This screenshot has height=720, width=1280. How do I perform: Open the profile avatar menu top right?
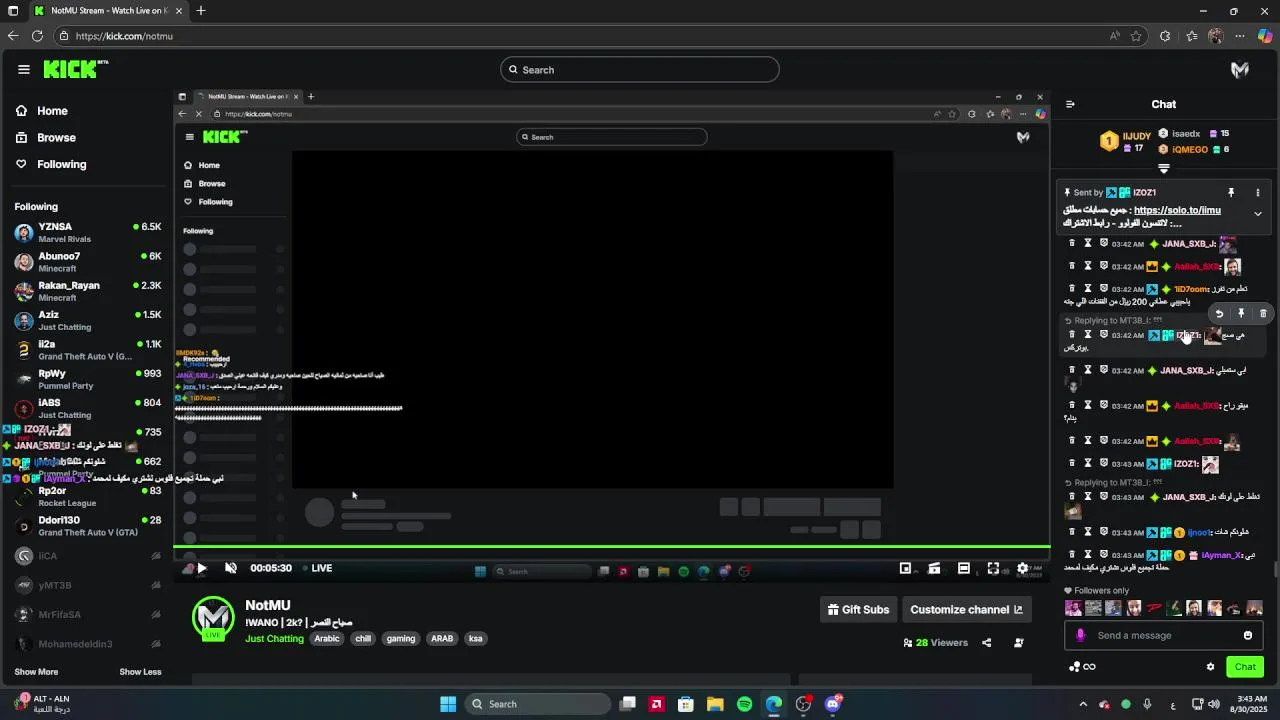pos(1240,70)
